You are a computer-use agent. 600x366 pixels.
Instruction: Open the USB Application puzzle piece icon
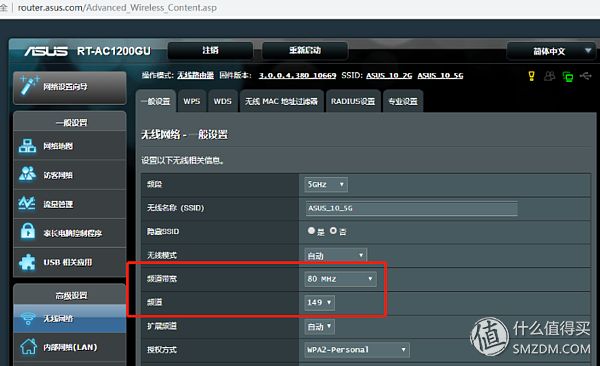point(28,262)
